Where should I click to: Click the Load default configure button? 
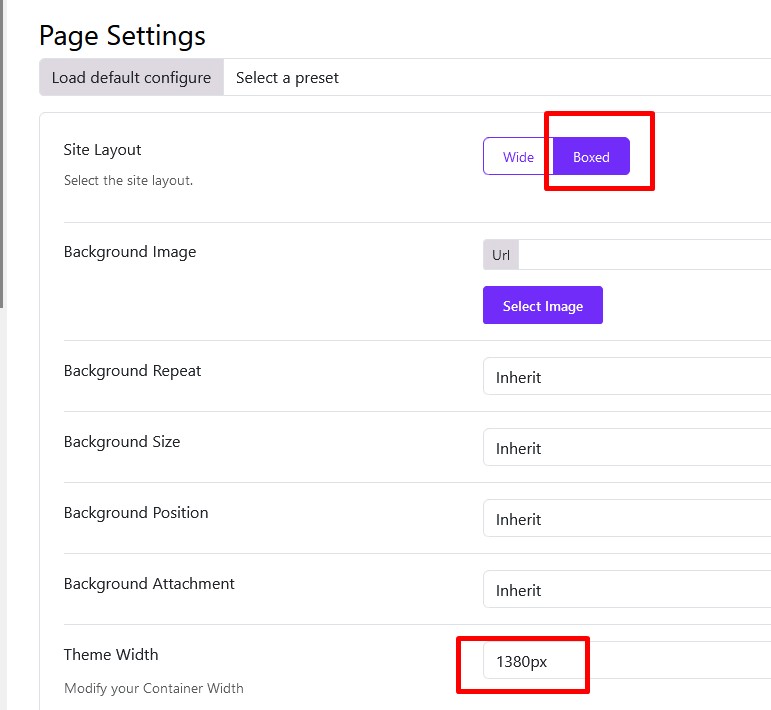[131, 78]
